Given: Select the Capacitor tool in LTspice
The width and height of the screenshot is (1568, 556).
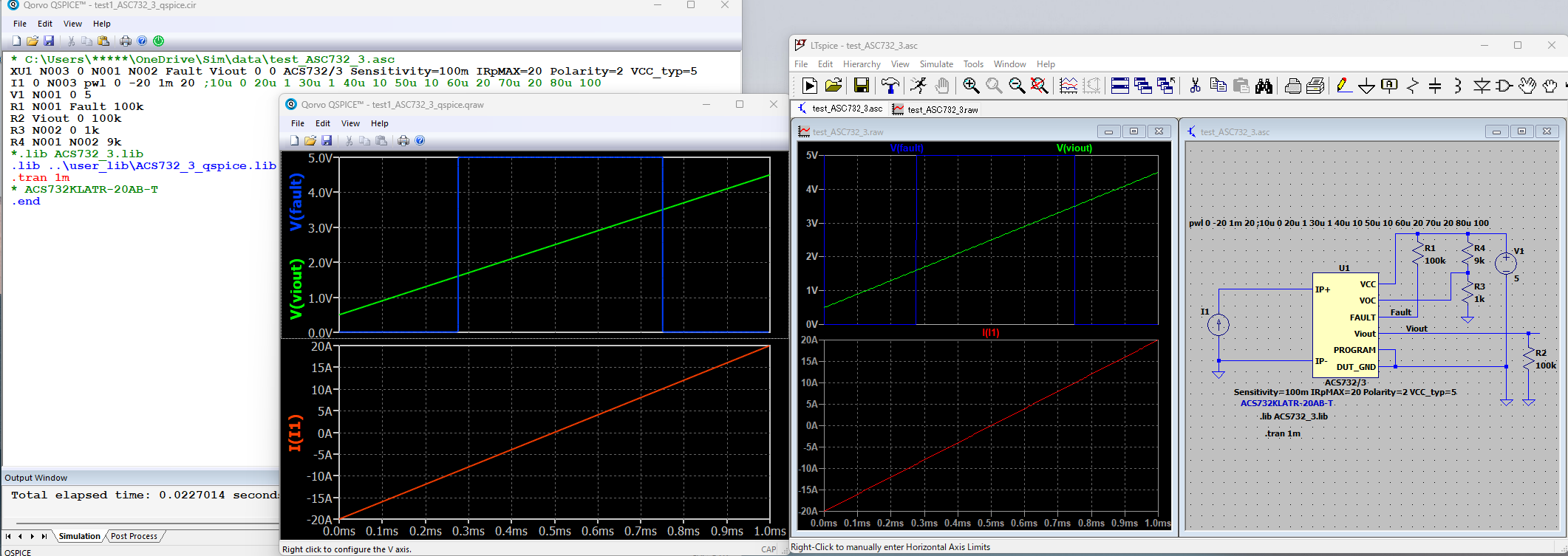Looking at the screenshot, I should 1435,86.
